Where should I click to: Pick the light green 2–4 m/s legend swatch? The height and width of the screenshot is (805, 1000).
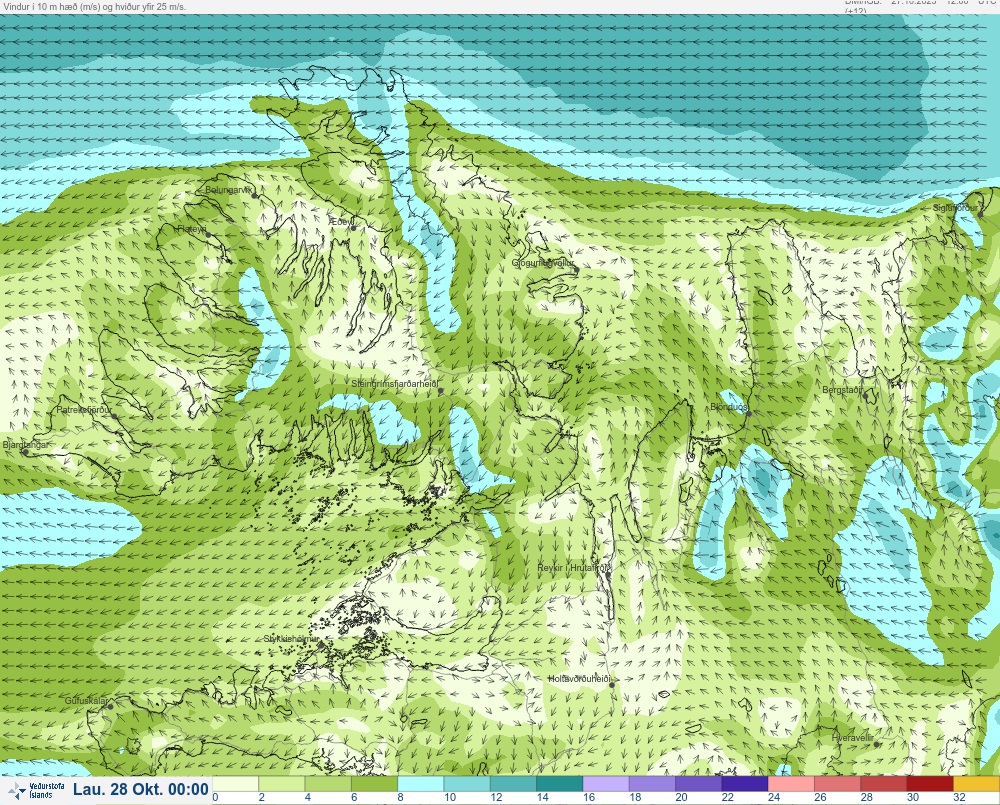(x=282, y=784)
